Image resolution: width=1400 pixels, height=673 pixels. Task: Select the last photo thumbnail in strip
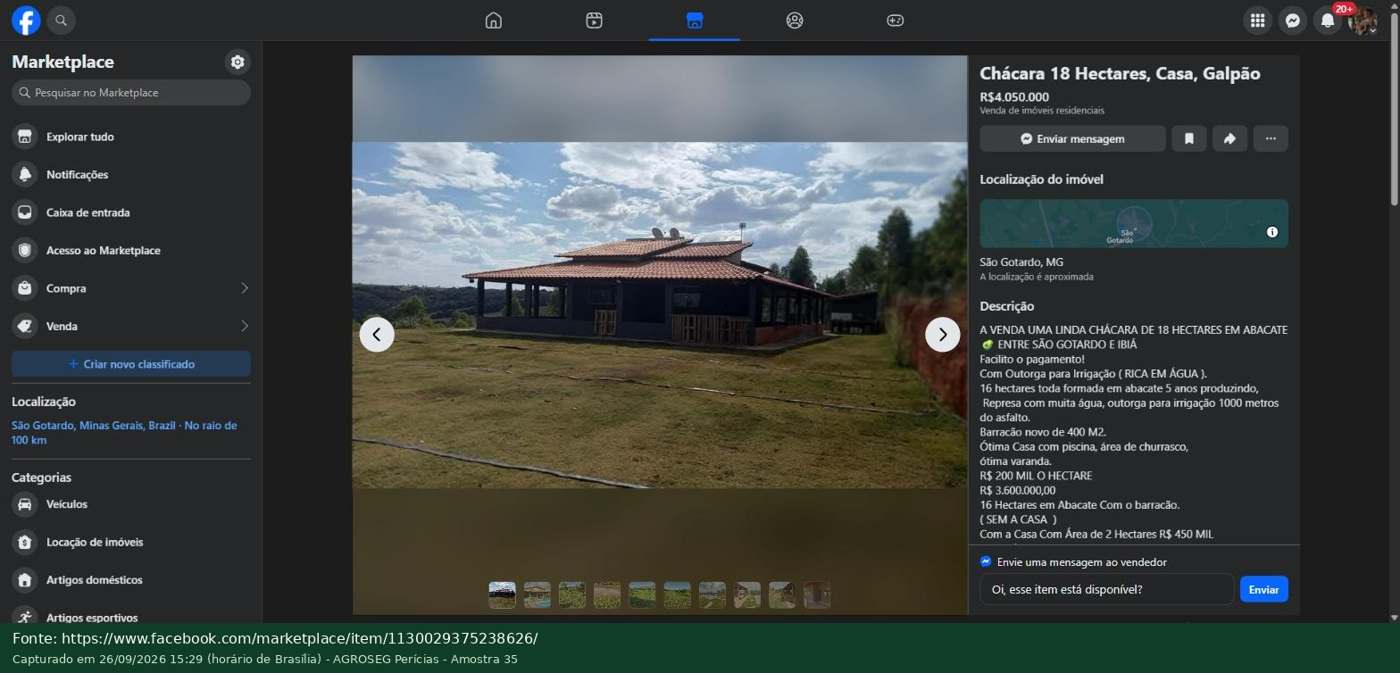[x=817, y=595]
